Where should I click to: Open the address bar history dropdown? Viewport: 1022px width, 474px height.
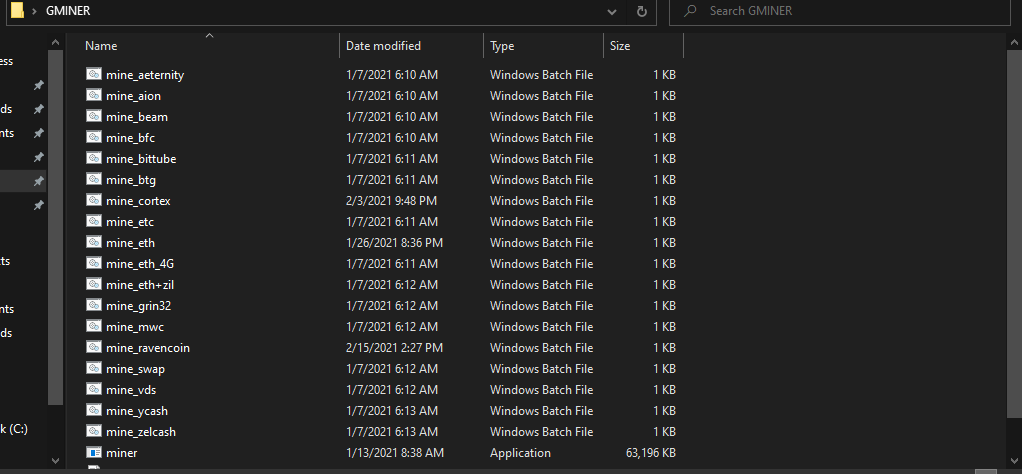coord(611,12)
